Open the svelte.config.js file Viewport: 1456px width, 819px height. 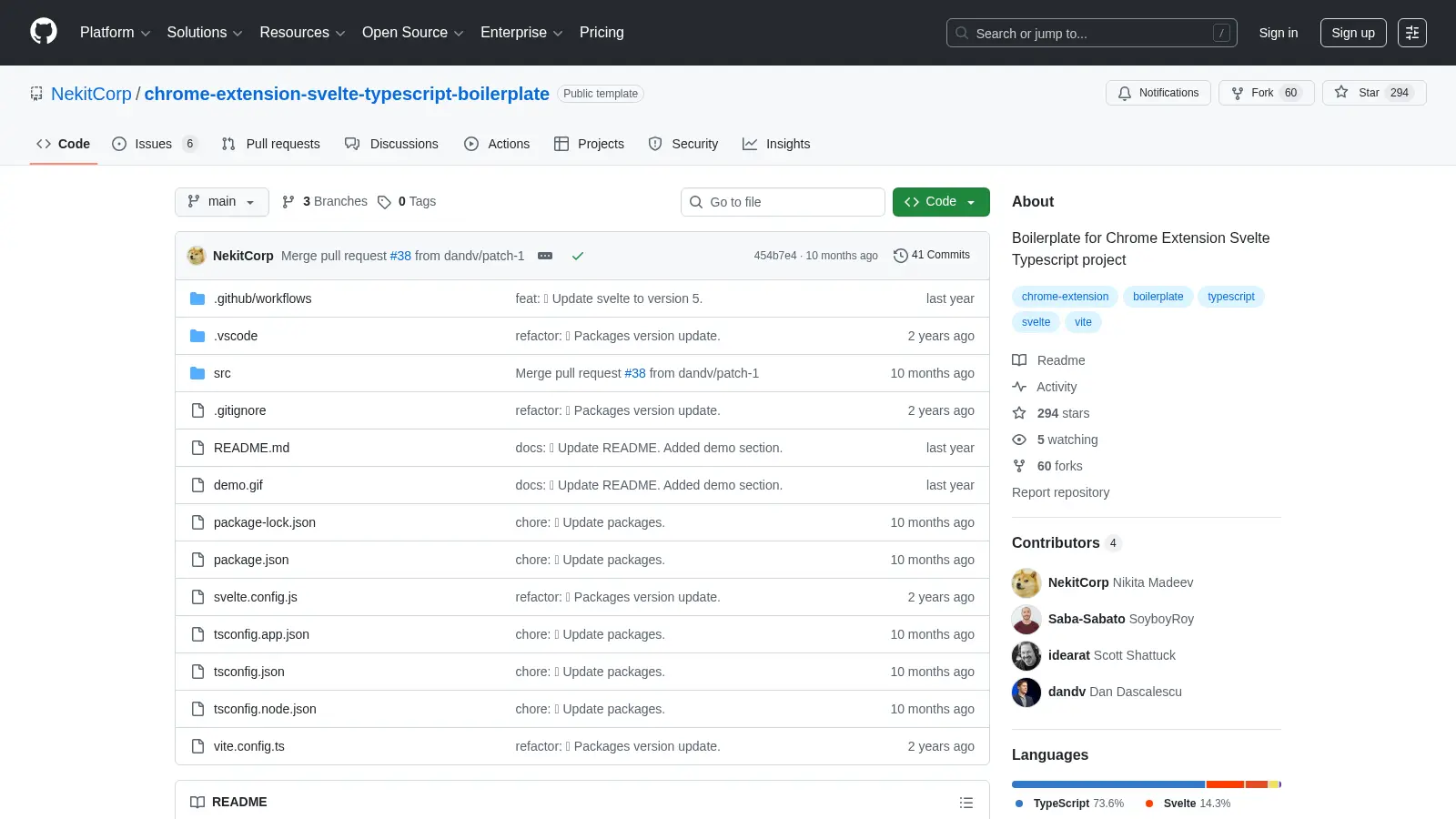click(256, 597)
